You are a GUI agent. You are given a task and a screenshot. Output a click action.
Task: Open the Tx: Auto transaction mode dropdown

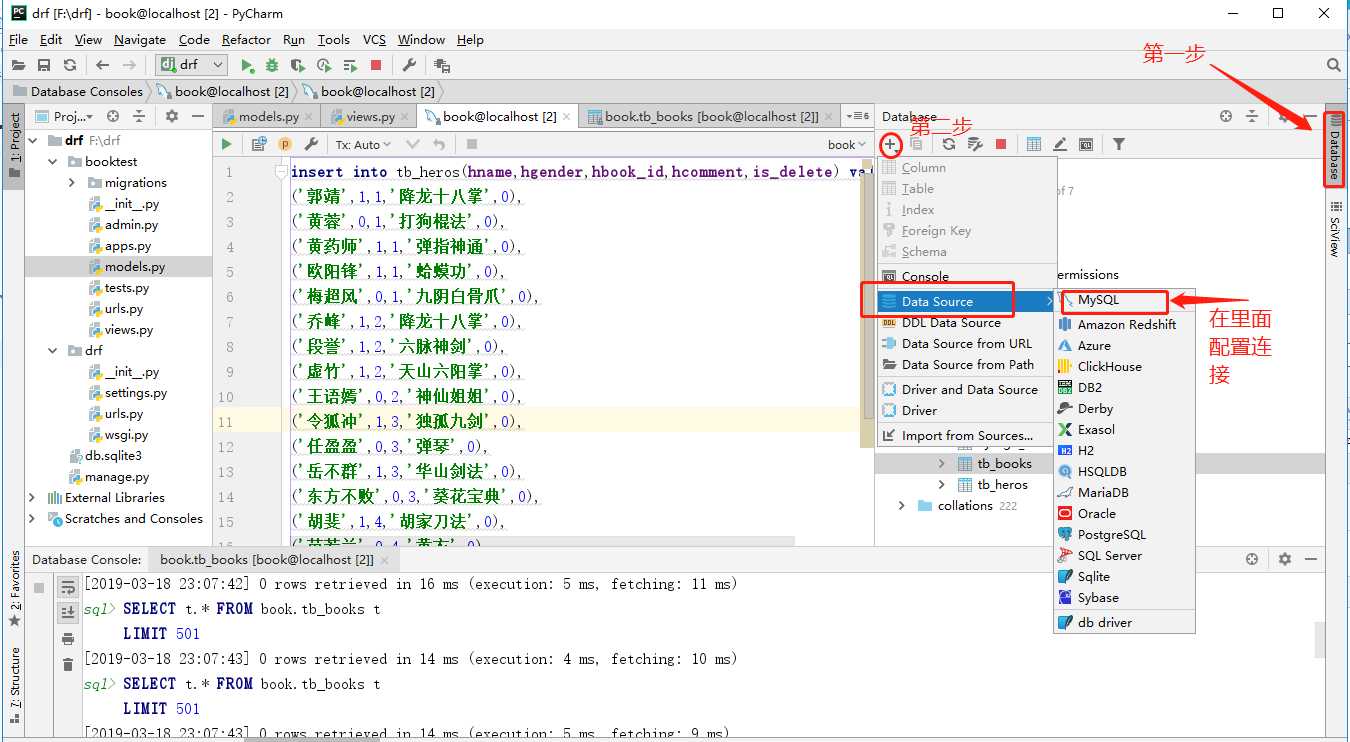(x=363, y=144)
